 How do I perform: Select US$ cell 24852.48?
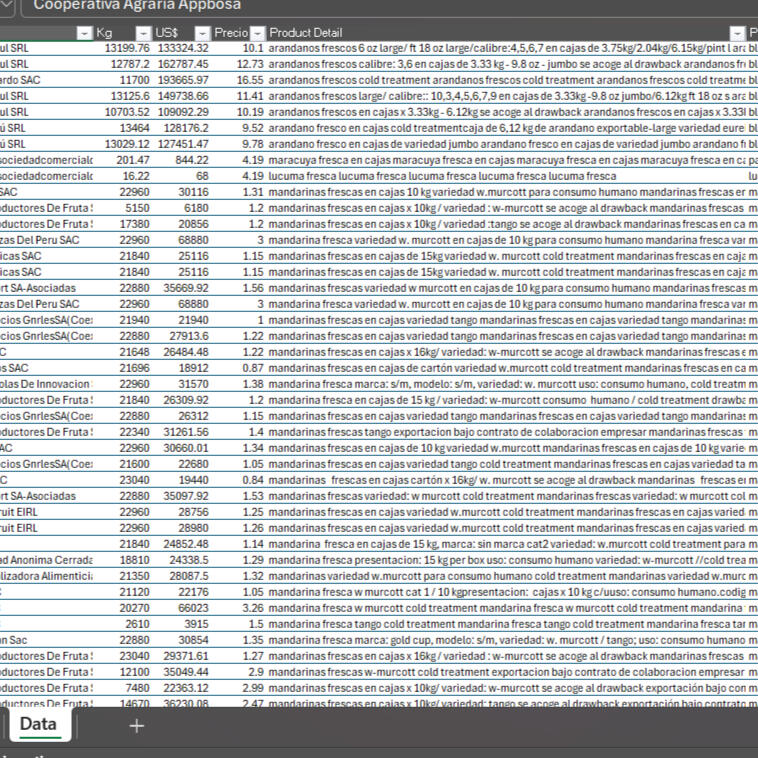pos(181,544)
